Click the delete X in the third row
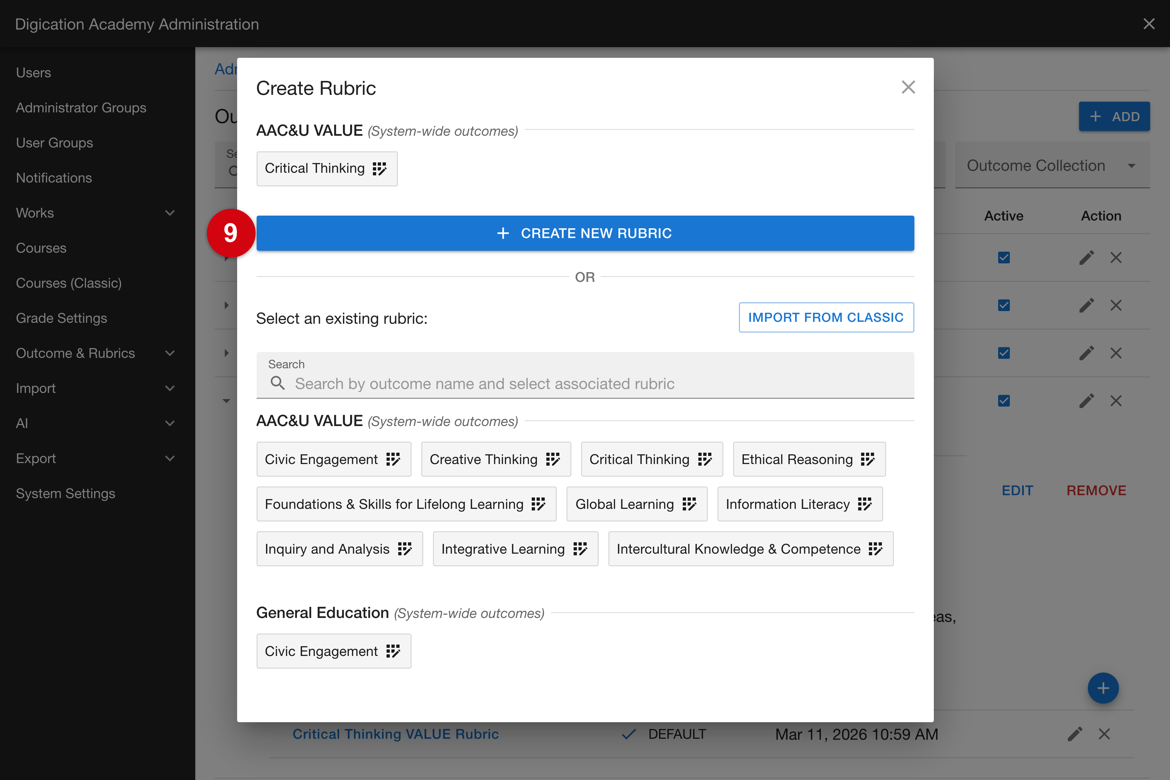 (1116, 353)
